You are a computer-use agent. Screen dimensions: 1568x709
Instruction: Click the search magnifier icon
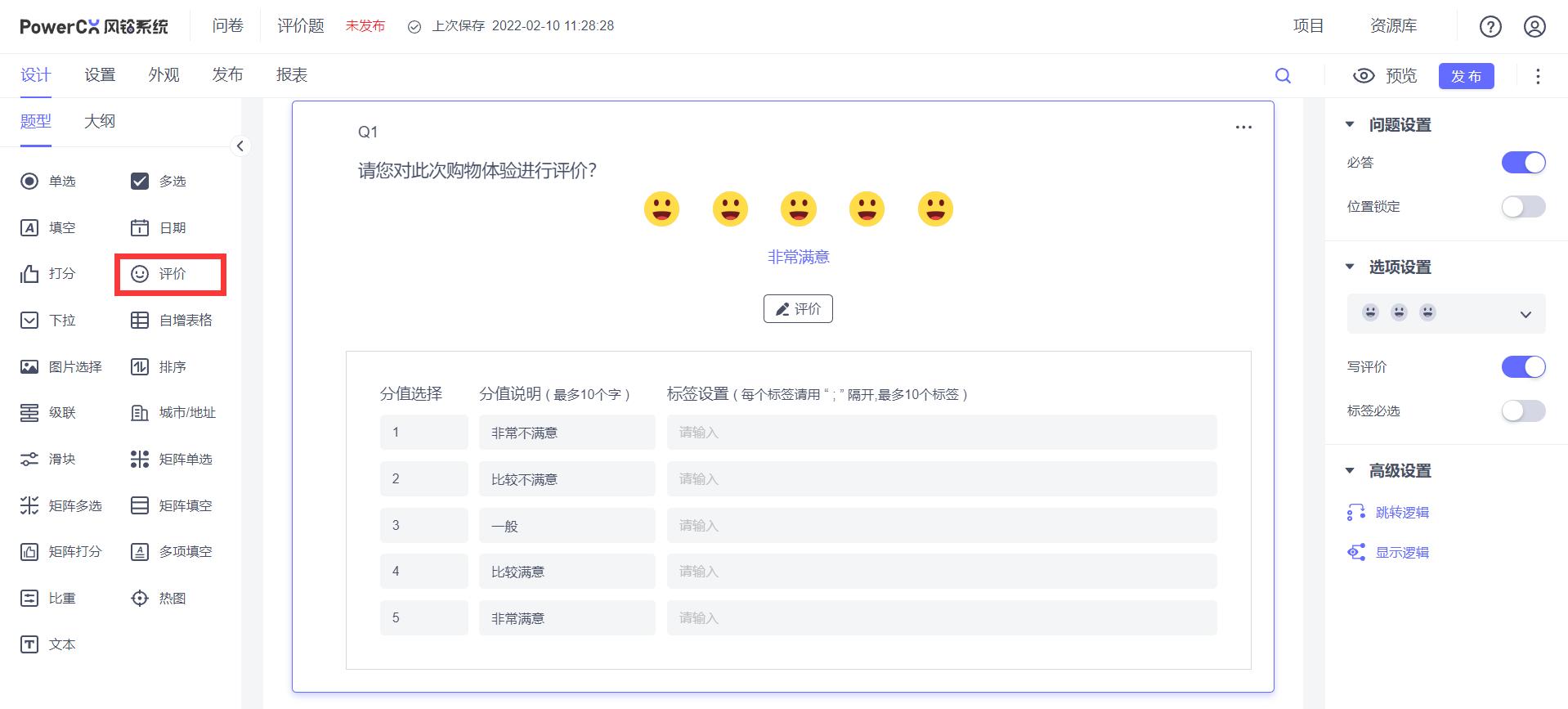click(1283, 76)
